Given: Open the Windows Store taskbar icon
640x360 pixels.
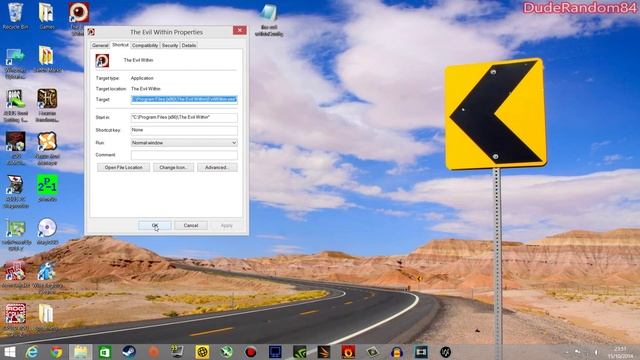Looking at the screenshot, I should 104,352.
